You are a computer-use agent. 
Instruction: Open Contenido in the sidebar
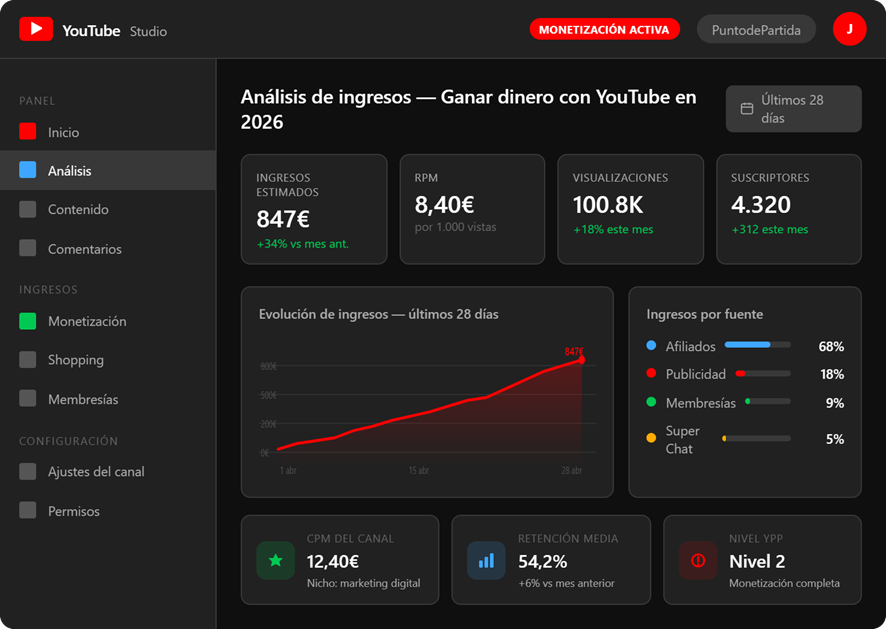(x=108, y=209)
